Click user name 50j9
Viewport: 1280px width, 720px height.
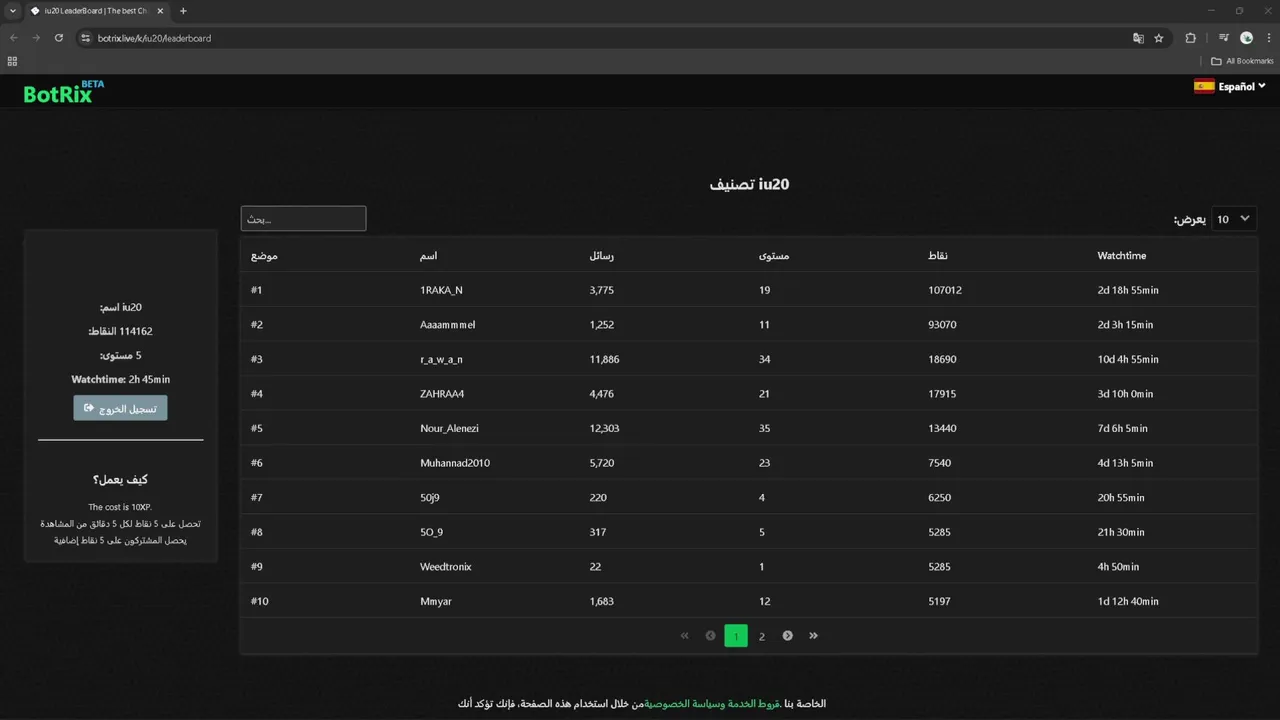point(432,498)
